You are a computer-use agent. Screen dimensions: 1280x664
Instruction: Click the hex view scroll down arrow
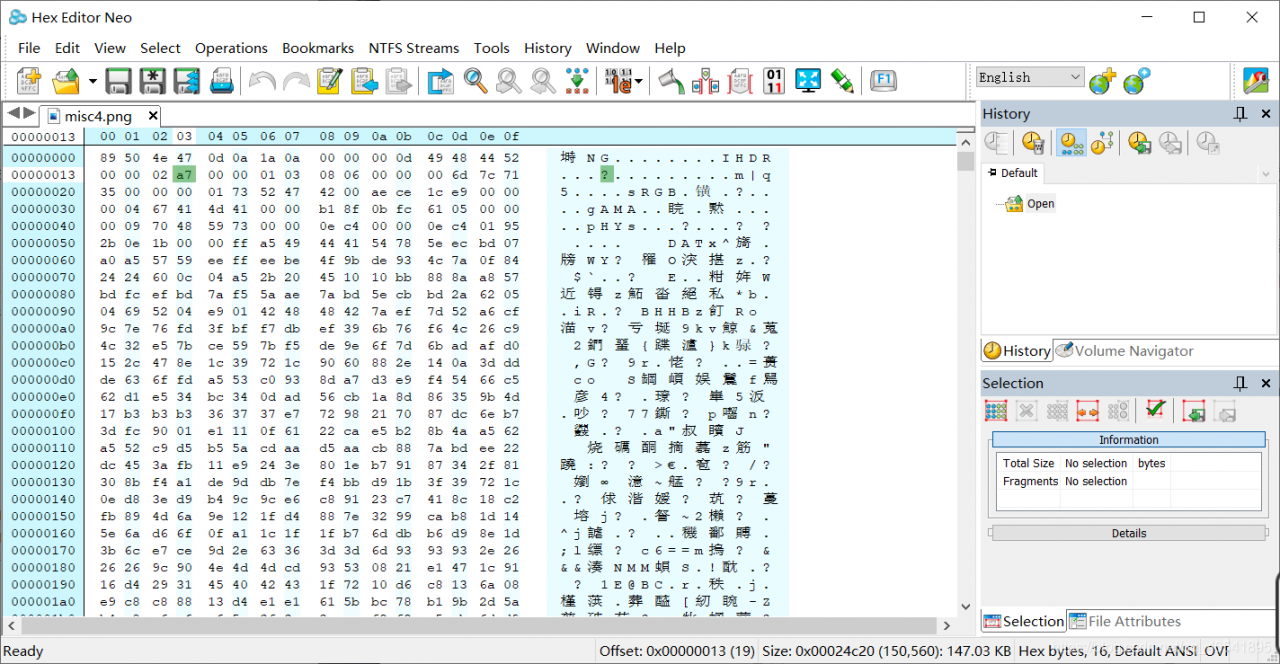click(x=965, y=606)
